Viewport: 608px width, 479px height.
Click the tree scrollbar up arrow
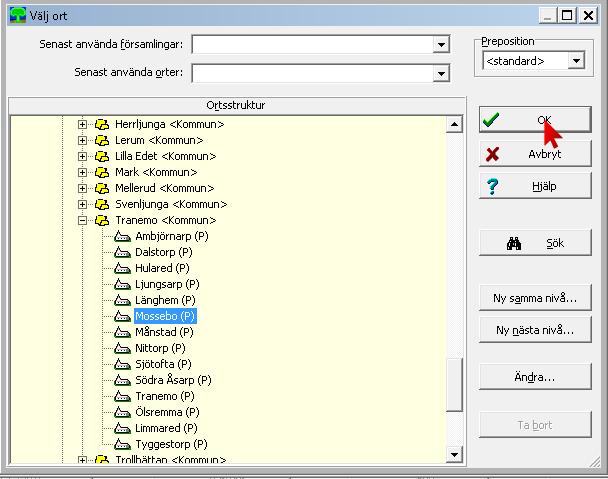tap(454, 125)
